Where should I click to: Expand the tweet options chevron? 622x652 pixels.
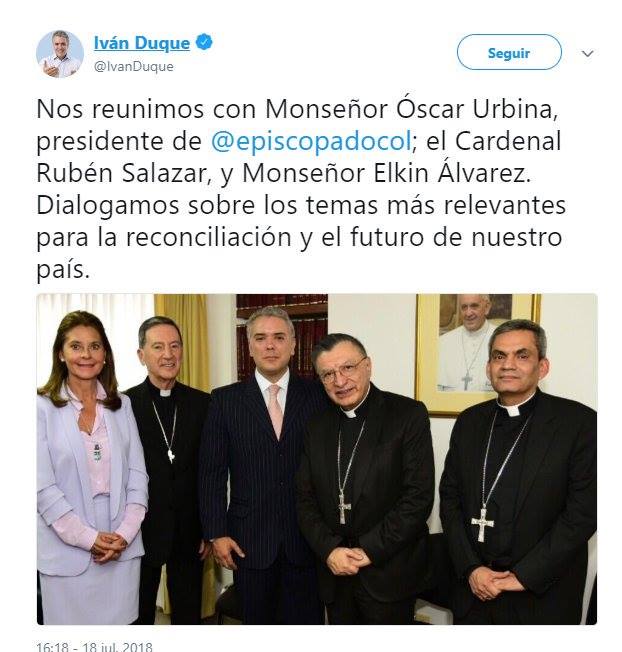pos(587,53)
